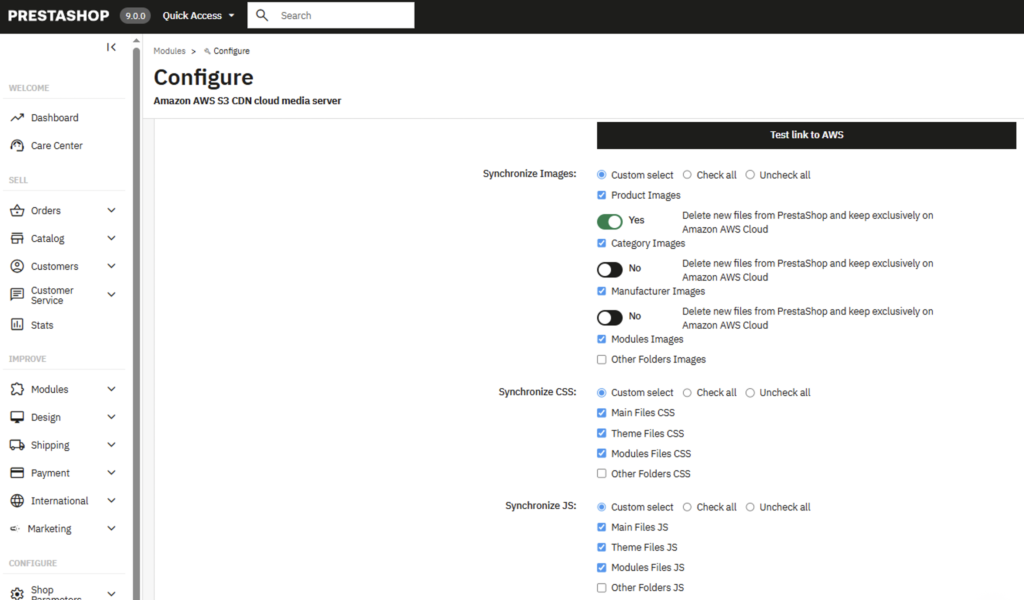1024x600 pixels.
Task: Click the search magnifier icon
Action: 262,15
